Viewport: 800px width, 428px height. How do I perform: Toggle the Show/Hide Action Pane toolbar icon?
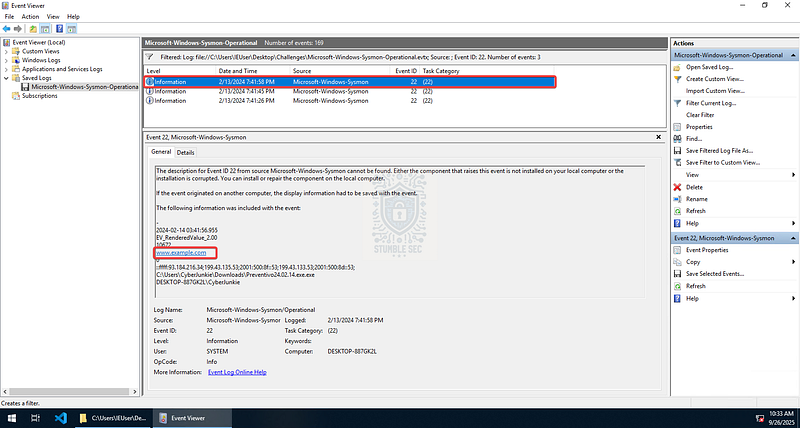pyautogui.click(x=71, y=29)
